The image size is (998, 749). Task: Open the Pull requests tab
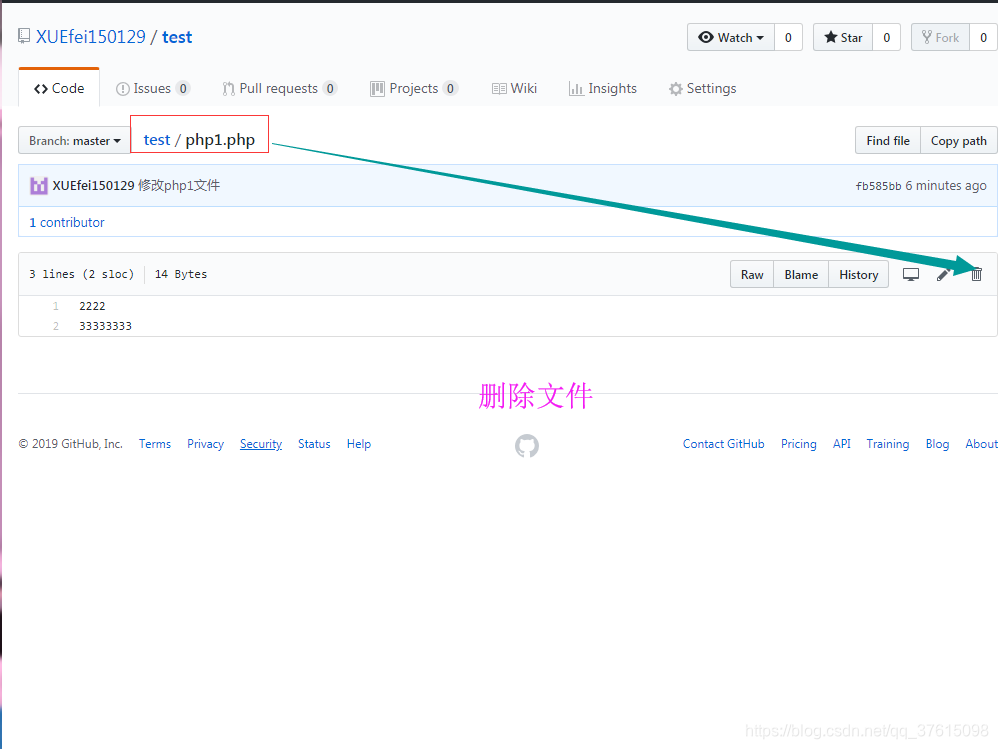click(x=279, y=88)
